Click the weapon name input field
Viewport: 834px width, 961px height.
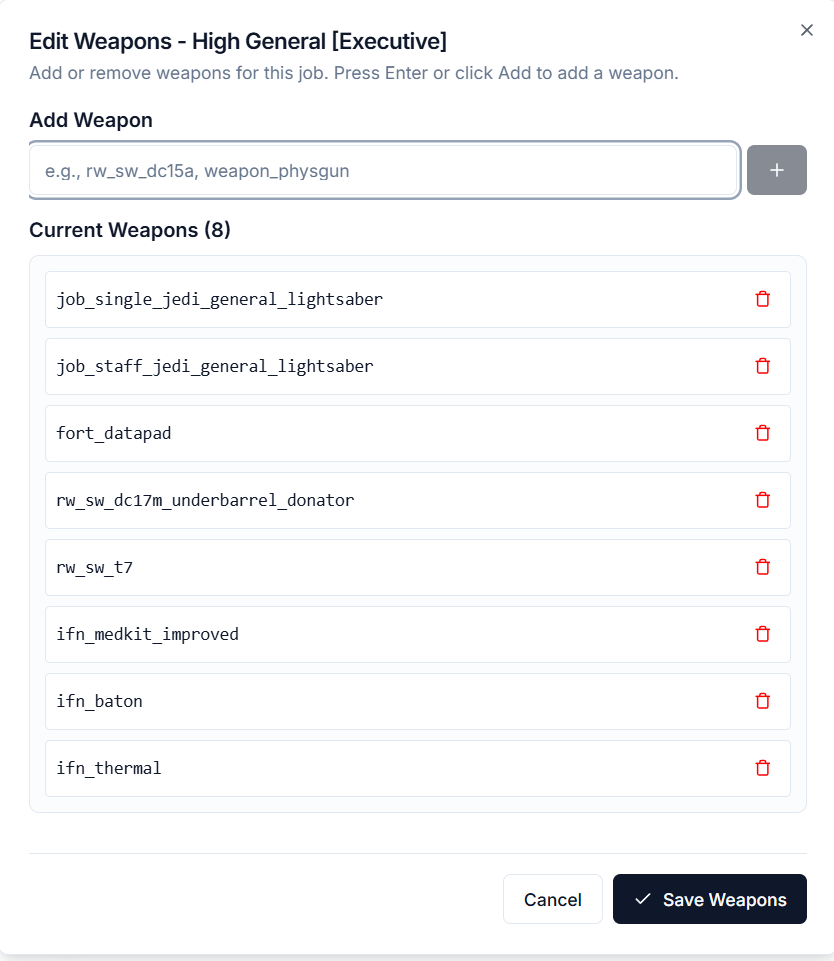383,170
